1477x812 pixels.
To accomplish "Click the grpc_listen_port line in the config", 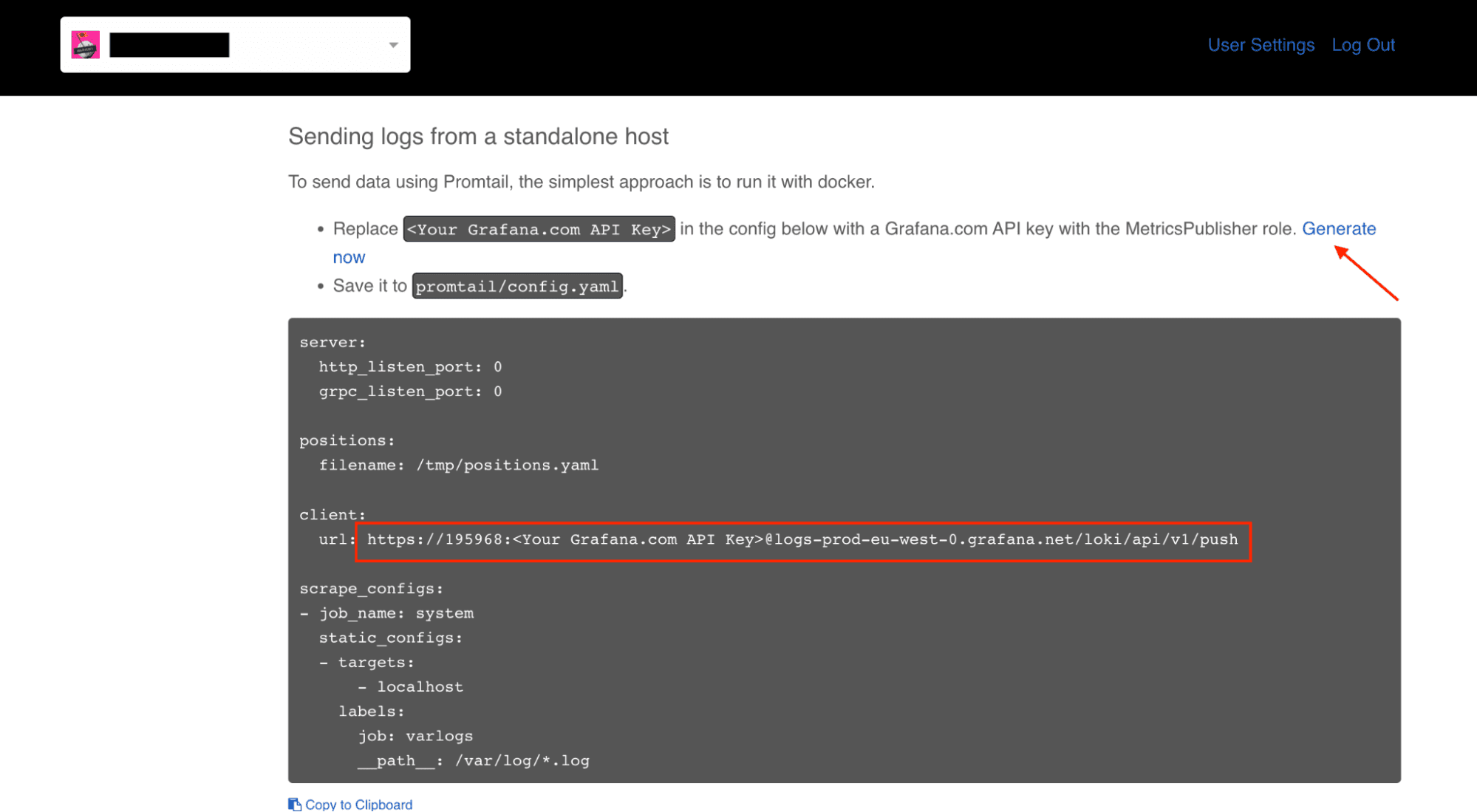I will point(410,392).
